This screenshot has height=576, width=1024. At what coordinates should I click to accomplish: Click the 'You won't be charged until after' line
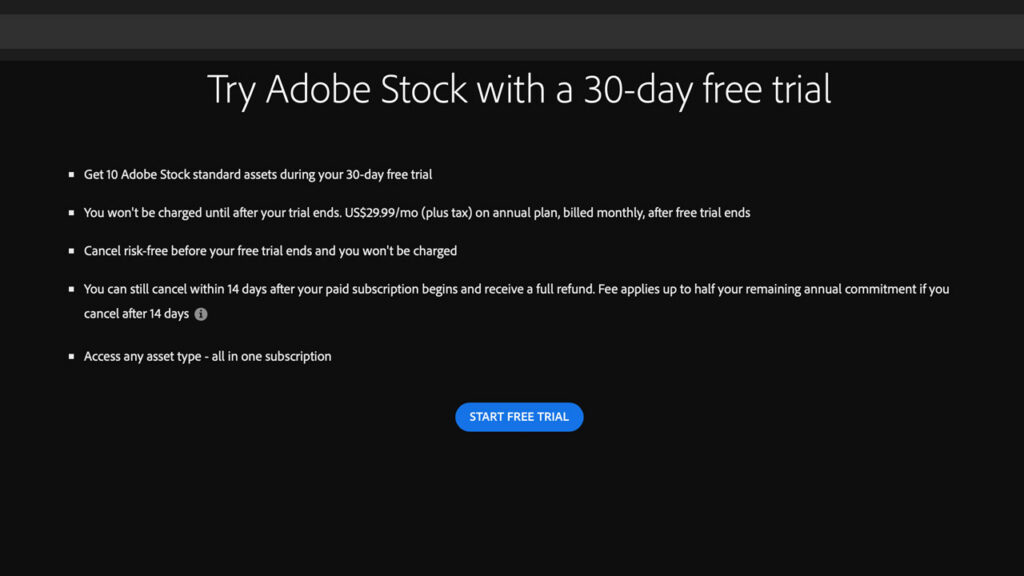coord(417,213)
